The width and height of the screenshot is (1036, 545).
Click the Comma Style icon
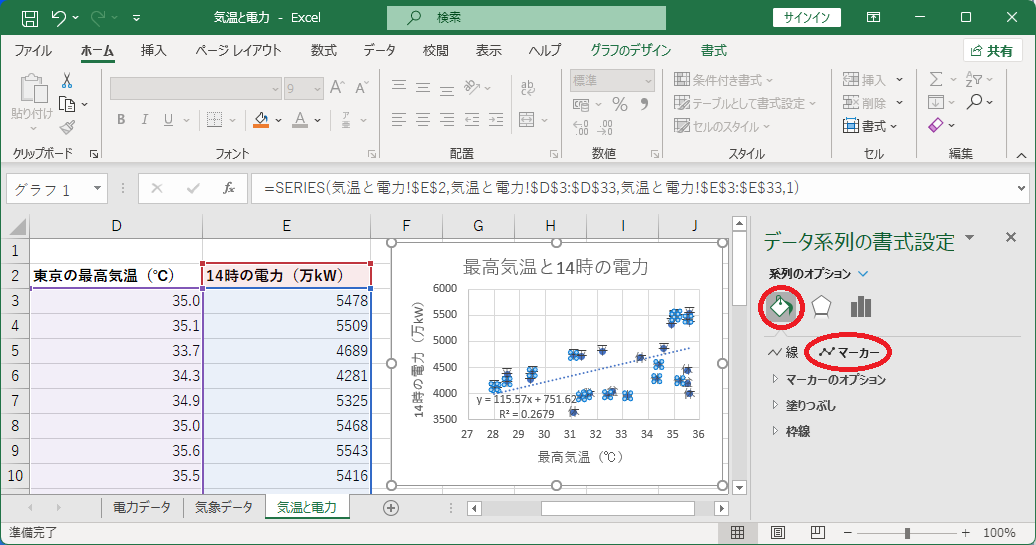pos(644,104)
